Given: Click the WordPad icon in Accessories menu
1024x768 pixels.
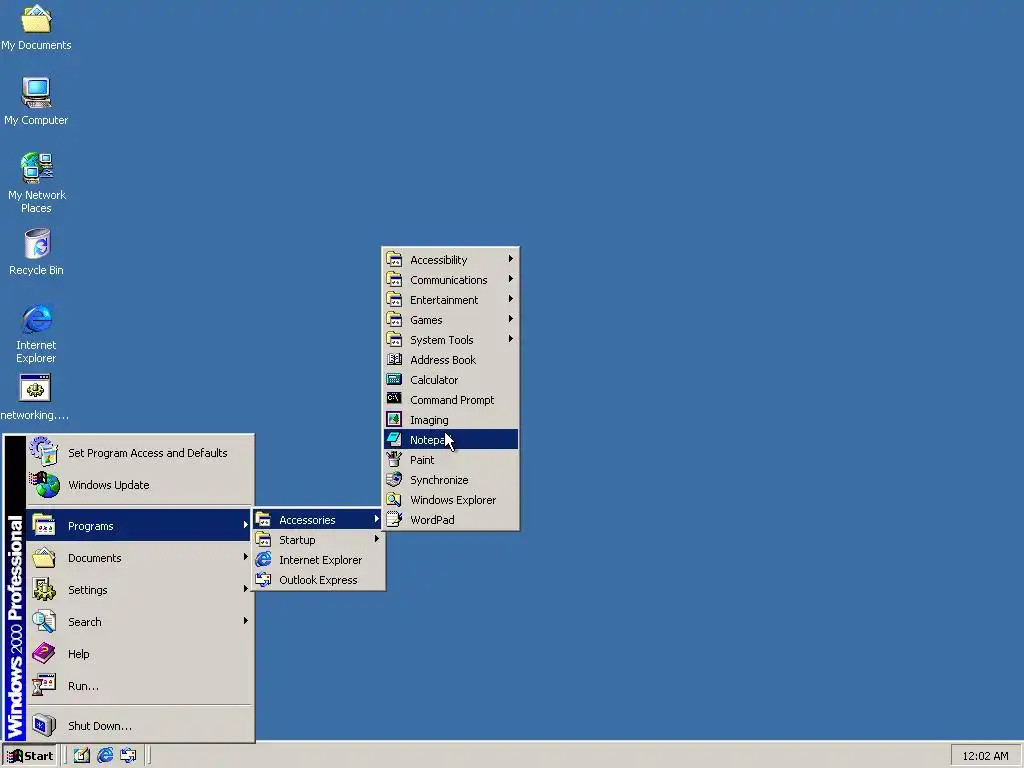Looking at the screenshot, I should point(394,519).
